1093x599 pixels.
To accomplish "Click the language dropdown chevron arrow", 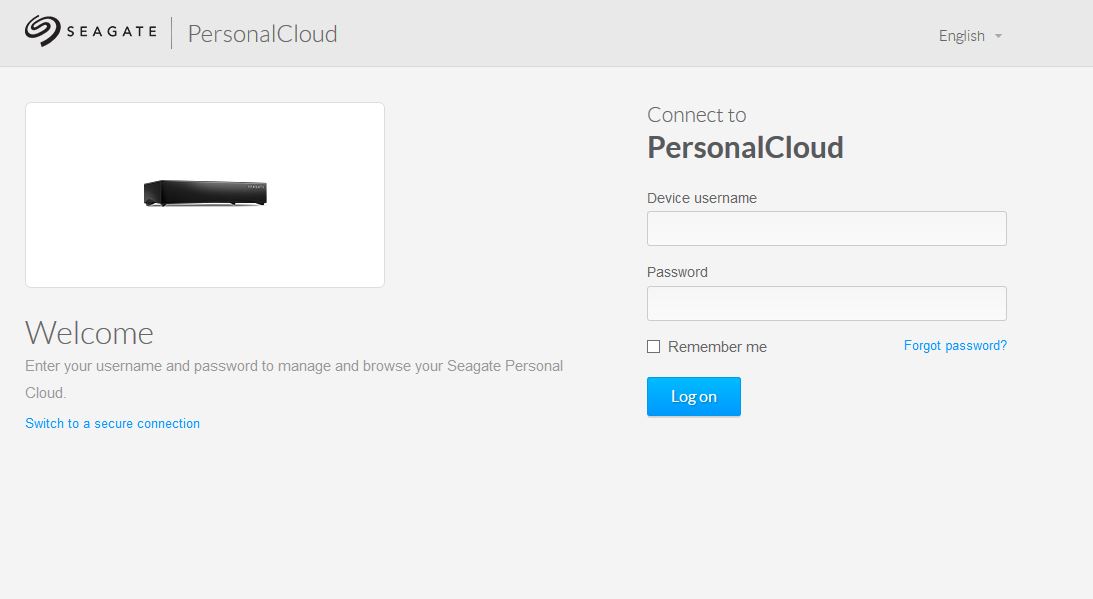I will pyautogui.click(x=999, y=36).
